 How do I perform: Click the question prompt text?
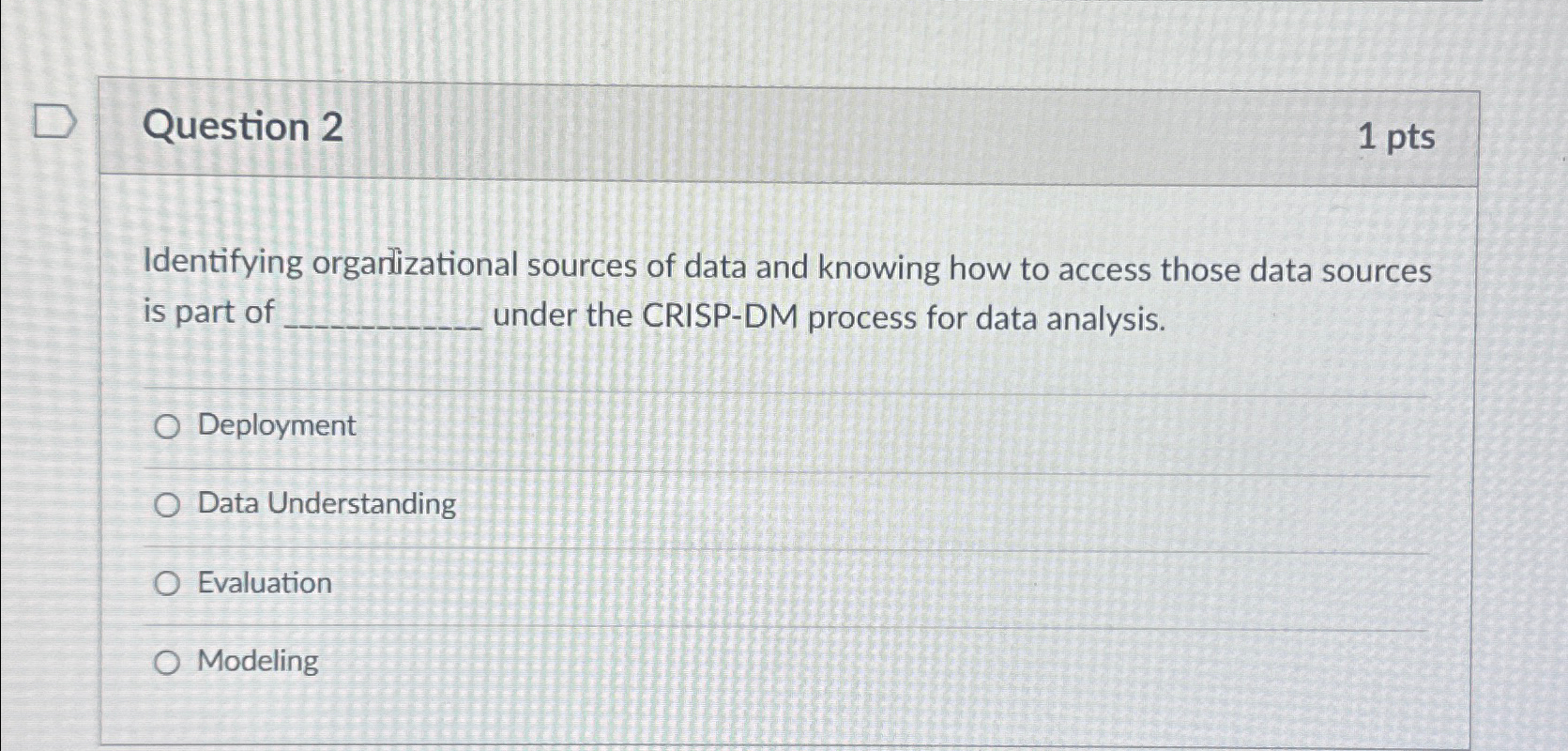[657, 269]
